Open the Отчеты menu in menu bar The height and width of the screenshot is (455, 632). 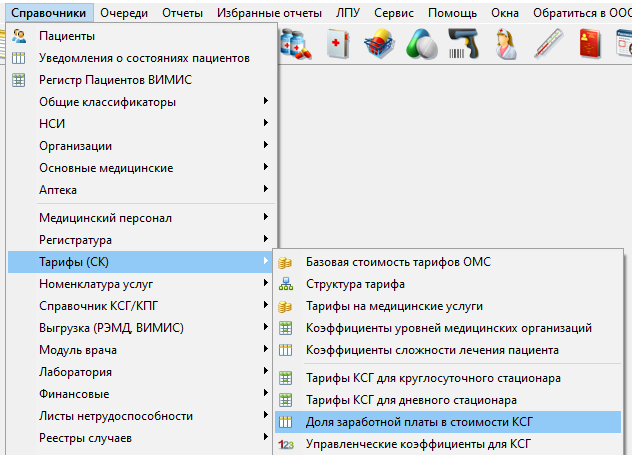[x=180, y=13]
